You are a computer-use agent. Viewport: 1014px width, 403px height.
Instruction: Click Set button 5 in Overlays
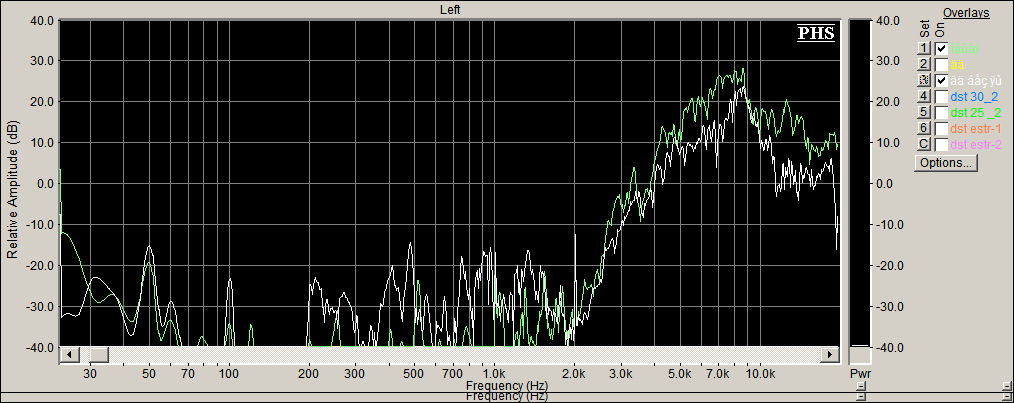tap(924, 112)
